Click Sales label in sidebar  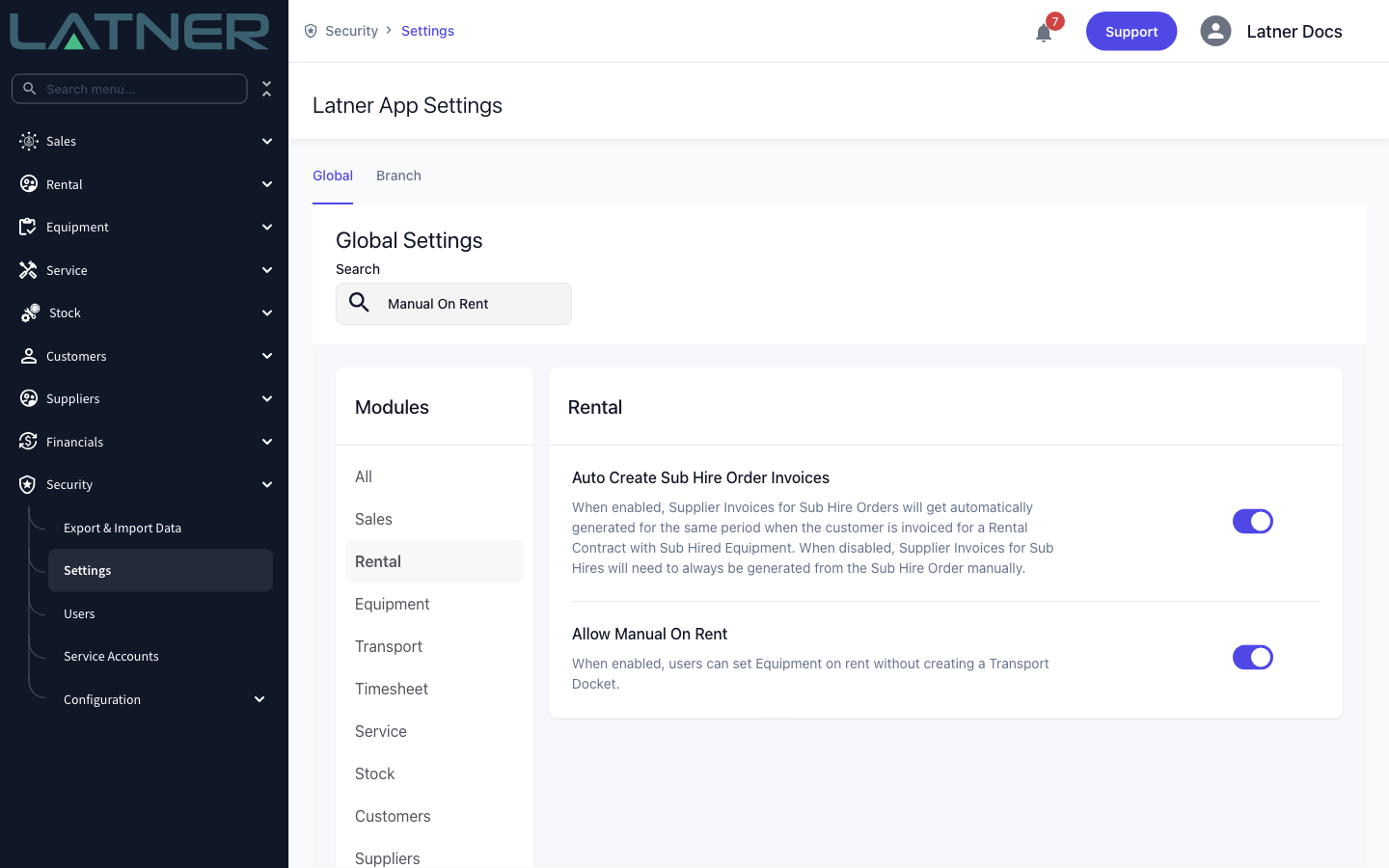click(61, 141)
